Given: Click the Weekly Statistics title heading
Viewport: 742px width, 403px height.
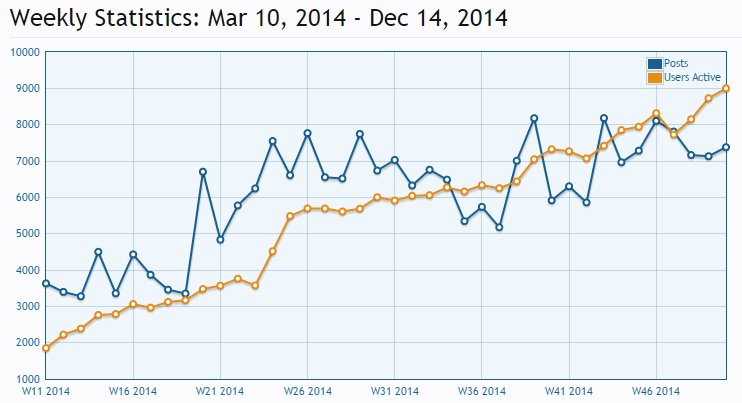Looking at the screenshot, I should tap(258, 18).
